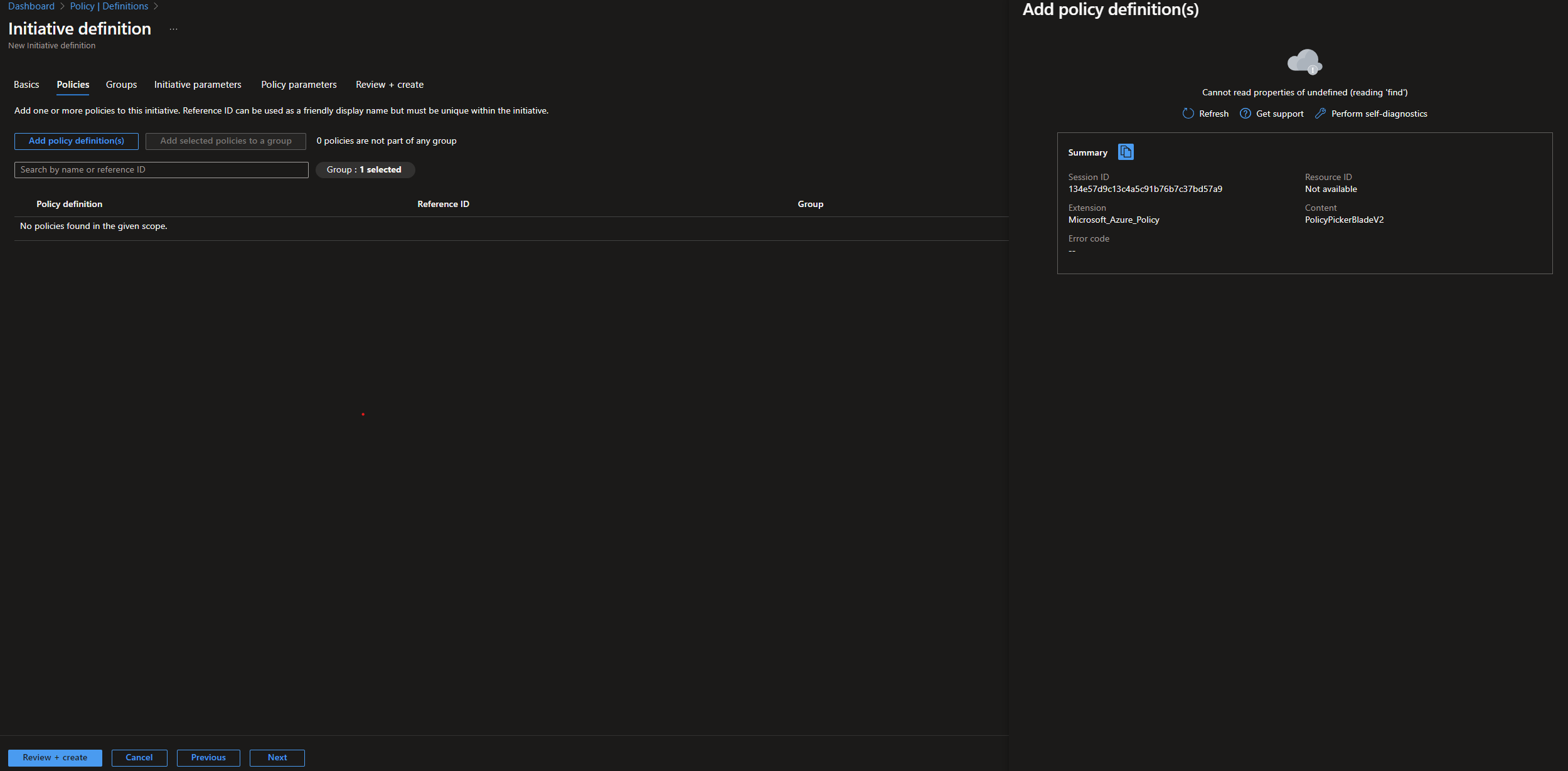
Task: Click the Review + create bottom button
Action: coord(55,758)
